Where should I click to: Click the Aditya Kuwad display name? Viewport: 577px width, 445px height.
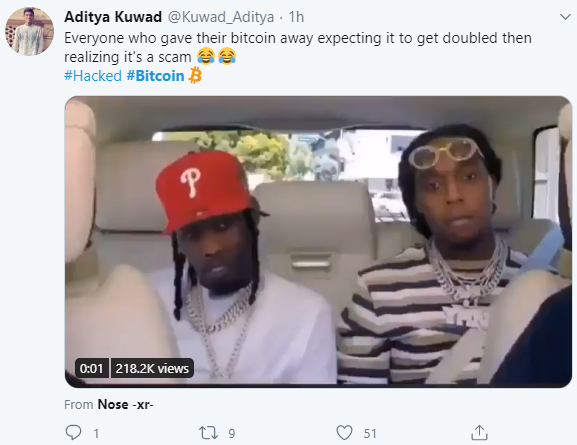click(113, 17)
